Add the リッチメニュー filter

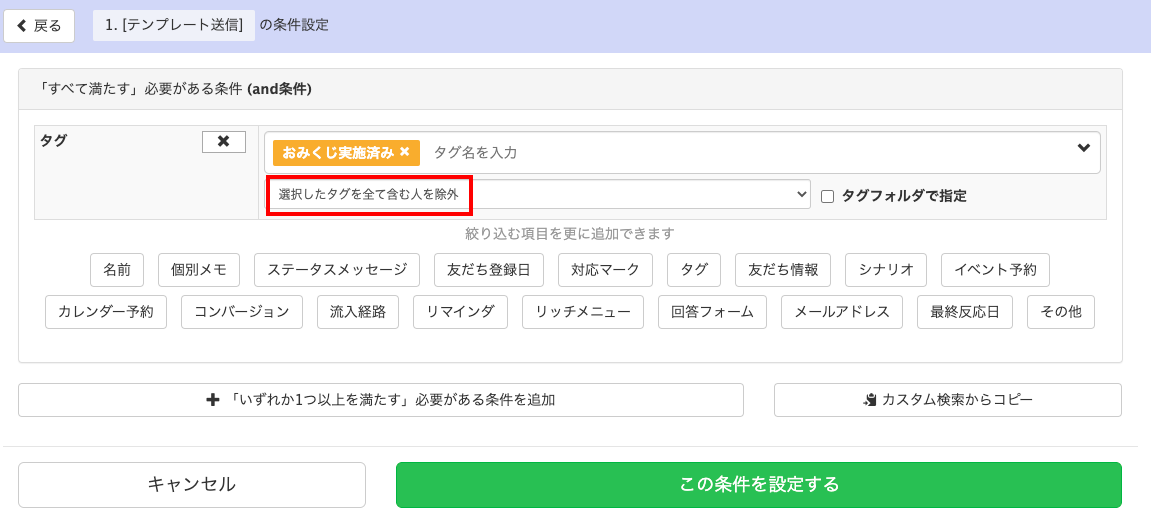584,312
